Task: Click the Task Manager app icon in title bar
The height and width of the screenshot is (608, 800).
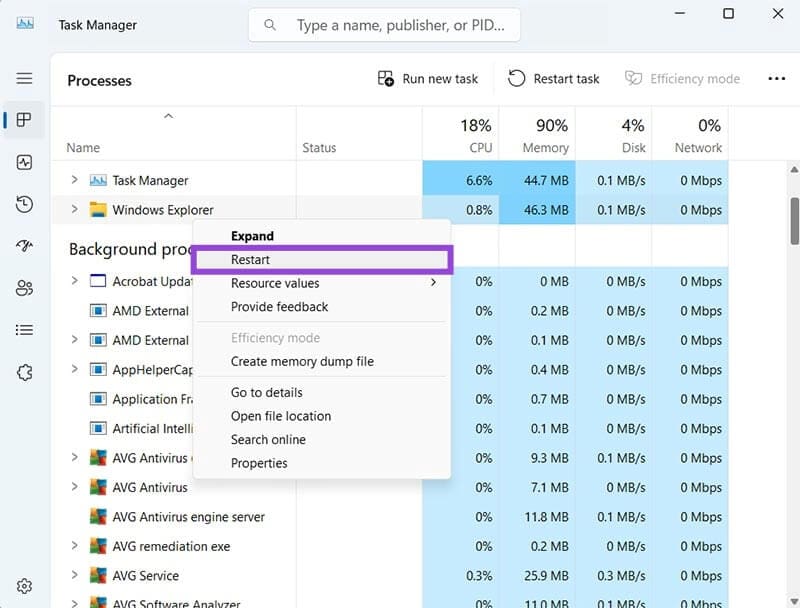Action: click(x=25, y=23)
